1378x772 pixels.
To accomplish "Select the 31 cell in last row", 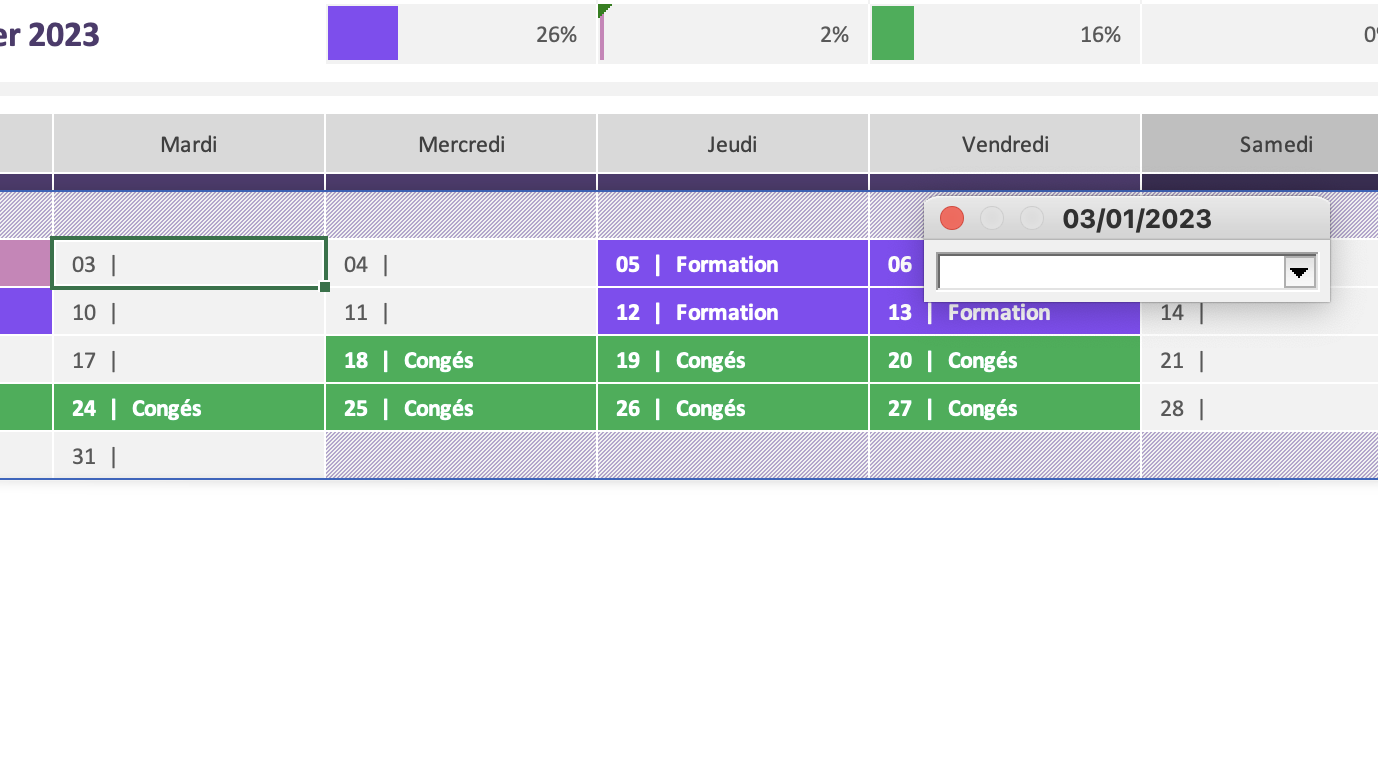I will [189, 456].
